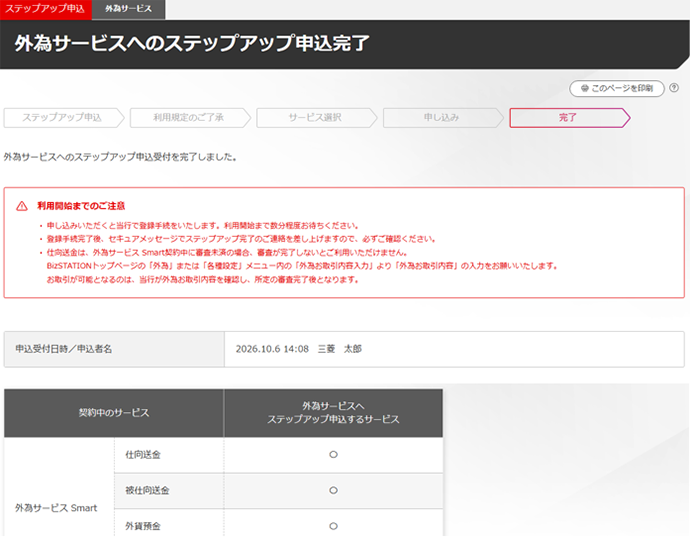Image resolution: width=690 pixels, height=537 pixels.
Task: Select the 申し込み progress step
Action: coord(441,118)
